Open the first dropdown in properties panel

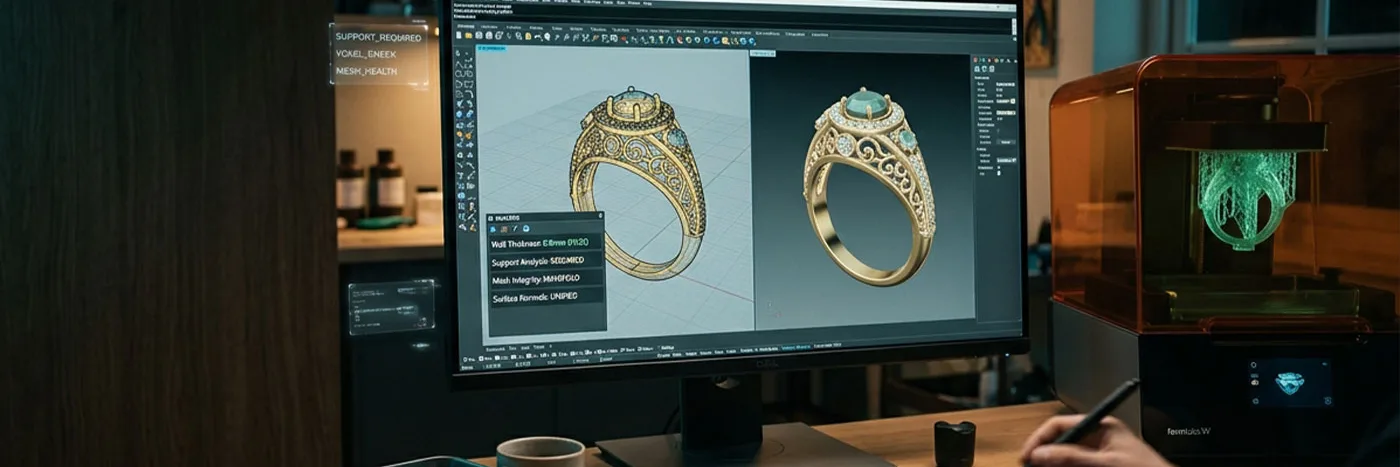(1005, 85)
